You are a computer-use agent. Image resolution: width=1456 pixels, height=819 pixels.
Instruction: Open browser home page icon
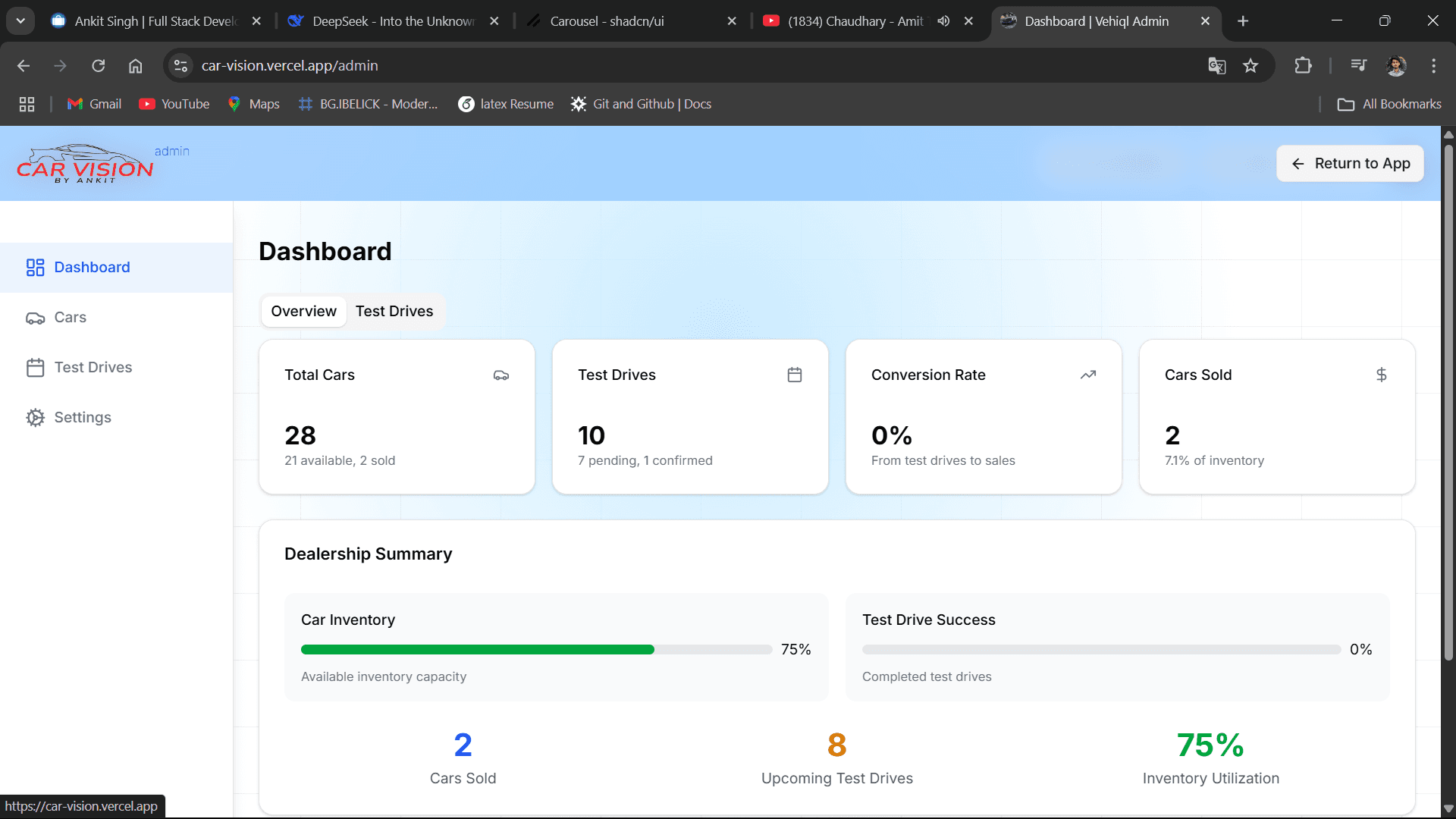pyautogui.click(x=135, y=66)
